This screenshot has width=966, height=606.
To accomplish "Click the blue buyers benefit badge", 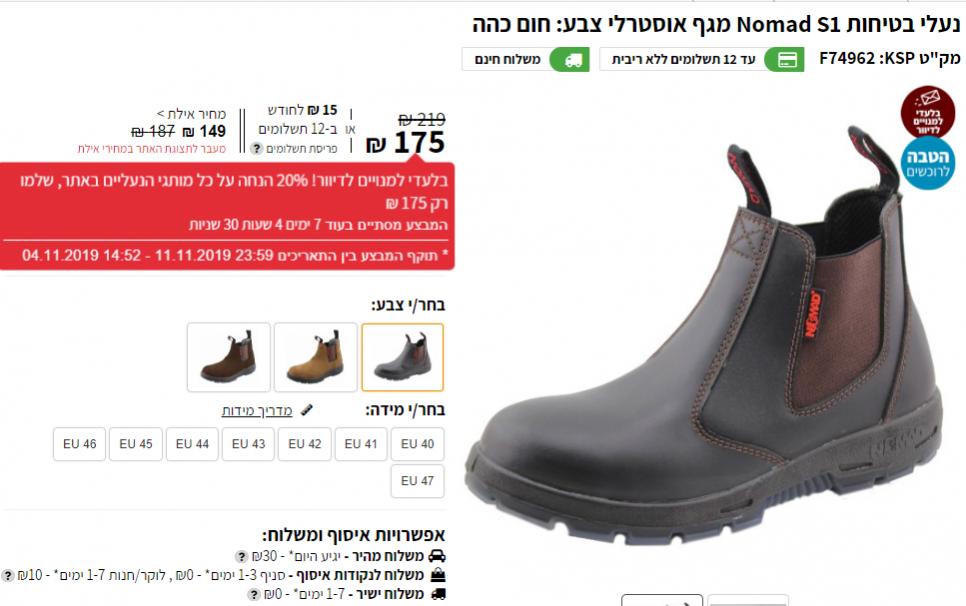I will coord(928,163).
